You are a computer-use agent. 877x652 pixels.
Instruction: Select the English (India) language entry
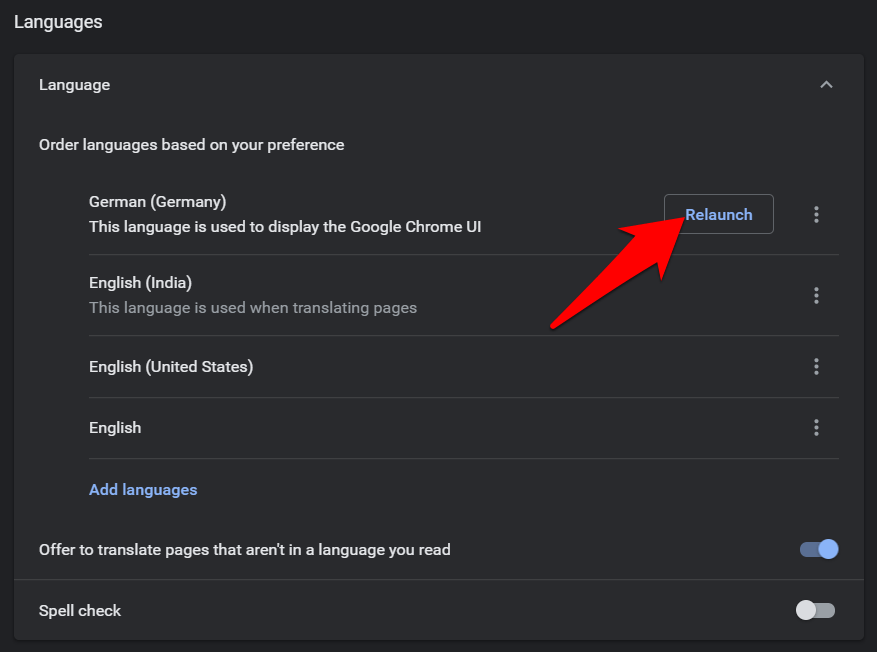pyautogui.click(x=140, y=283)
